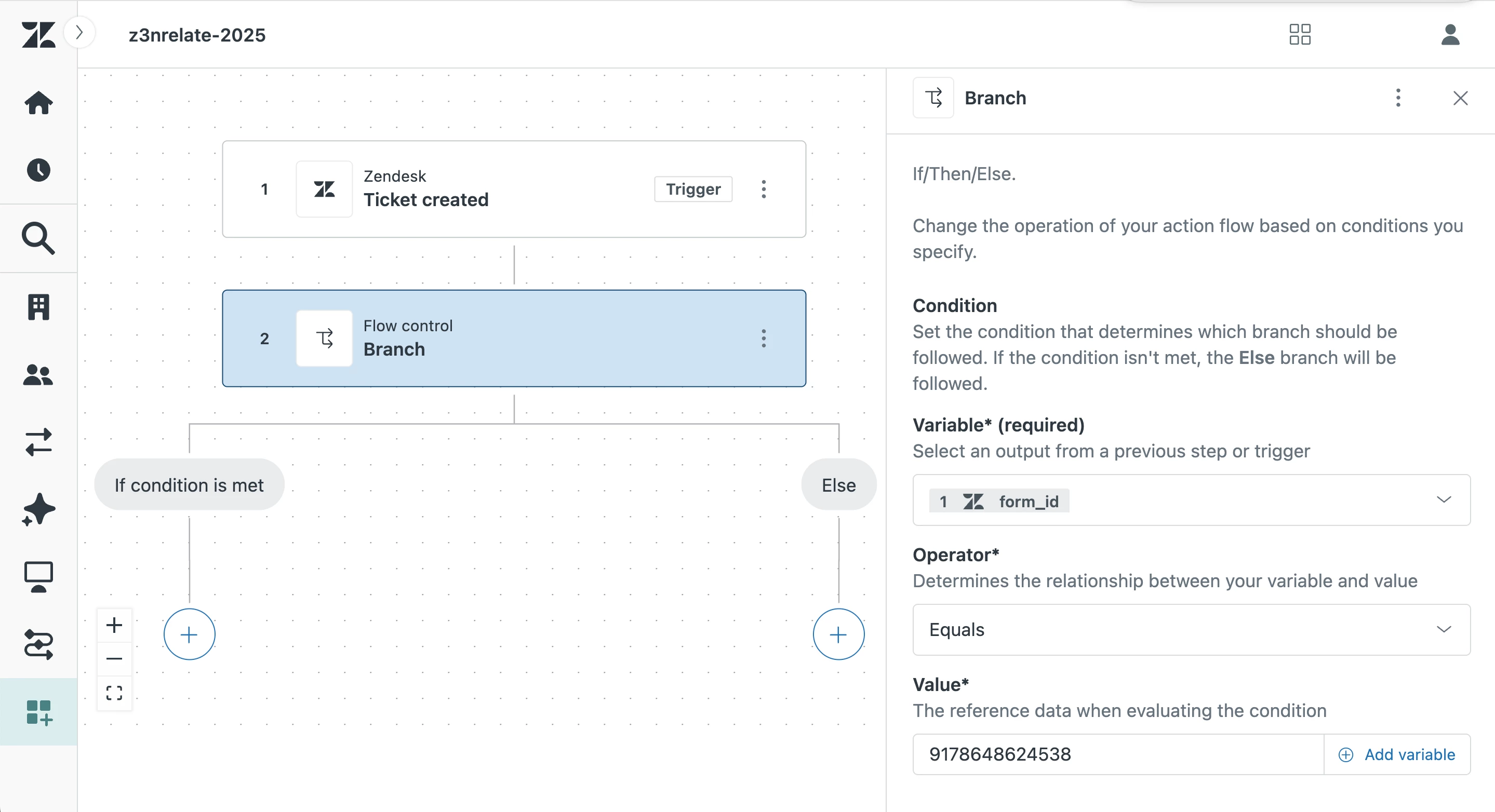Zoom in on the flow canvas
Screen dimensions: 1495x812
tap(114, 625)
